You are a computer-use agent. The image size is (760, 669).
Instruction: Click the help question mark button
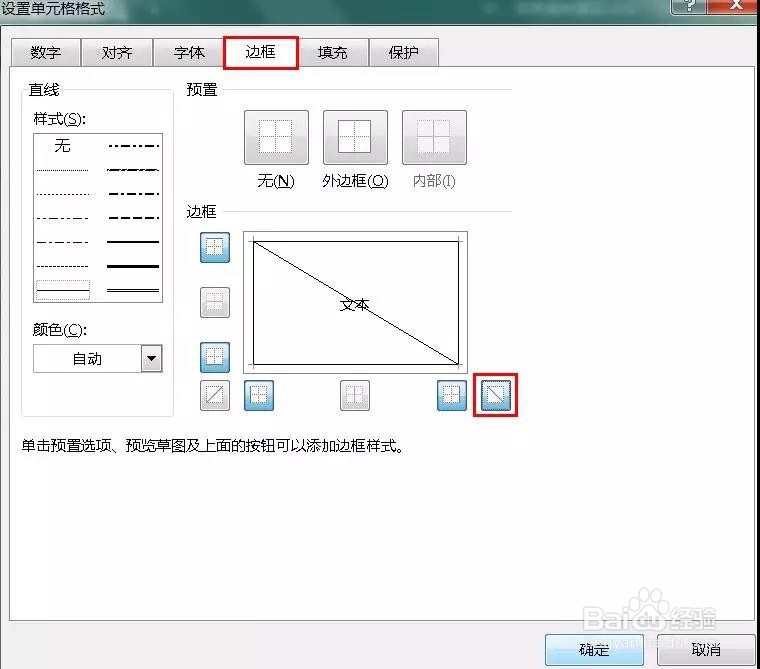point(688,6)
